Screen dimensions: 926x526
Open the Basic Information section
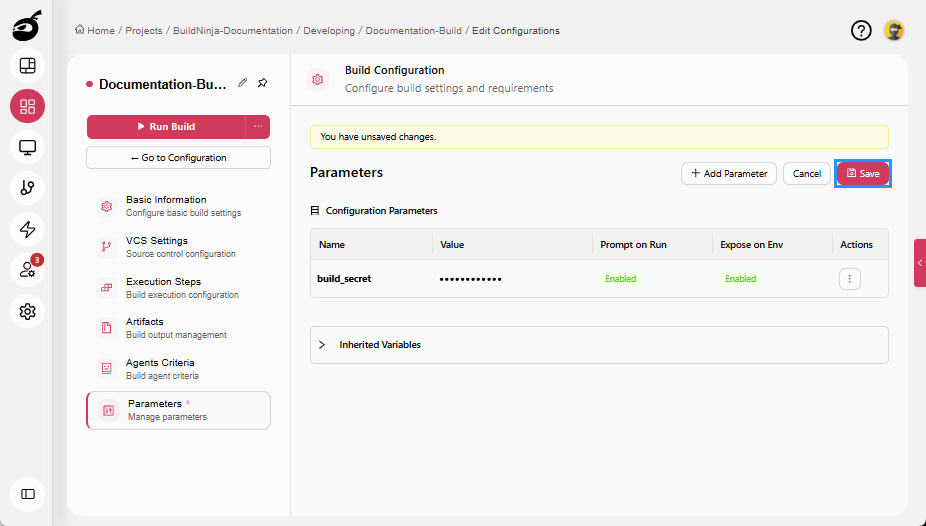(x=178, y=206)
